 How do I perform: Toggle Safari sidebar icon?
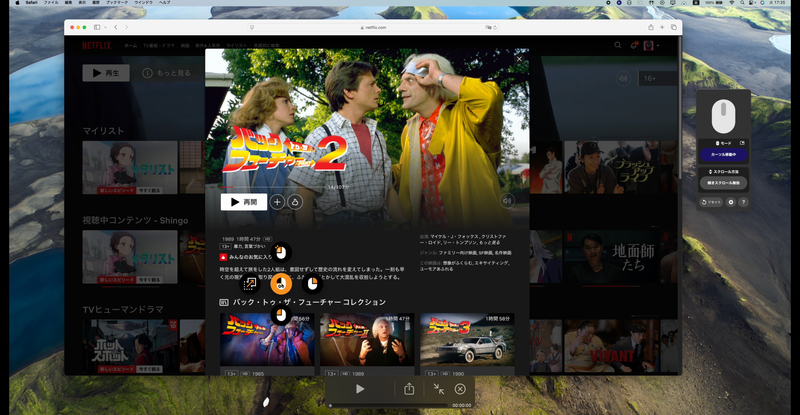97,27
